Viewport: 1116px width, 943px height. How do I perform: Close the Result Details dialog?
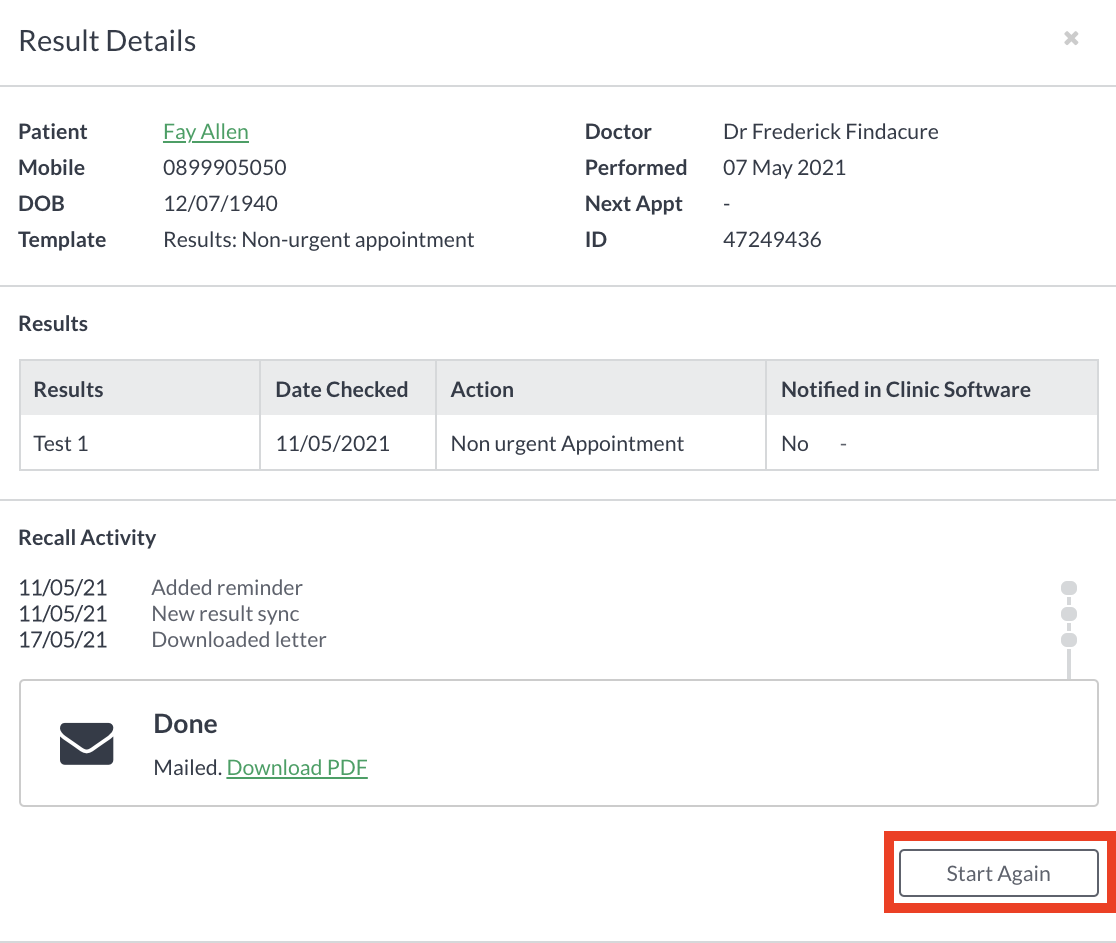point(1070,38)
